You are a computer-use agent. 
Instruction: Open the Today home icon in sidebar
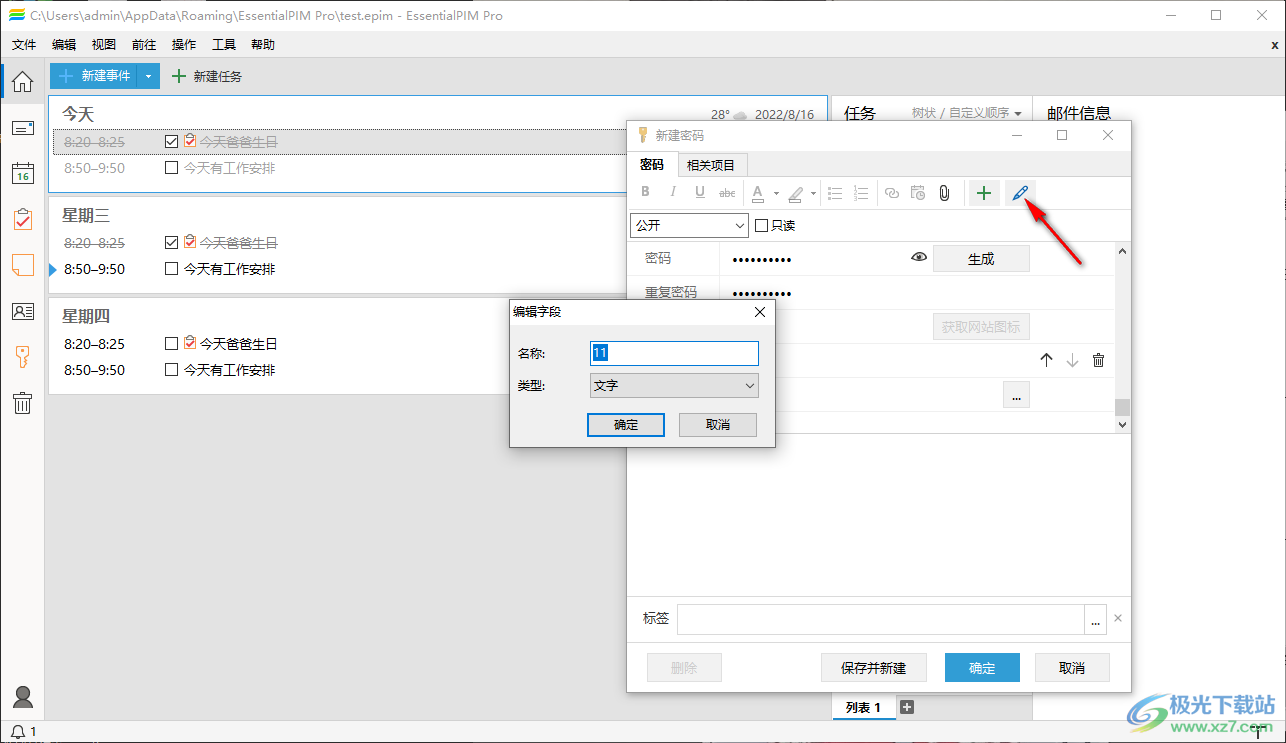[x=22, y=82]
